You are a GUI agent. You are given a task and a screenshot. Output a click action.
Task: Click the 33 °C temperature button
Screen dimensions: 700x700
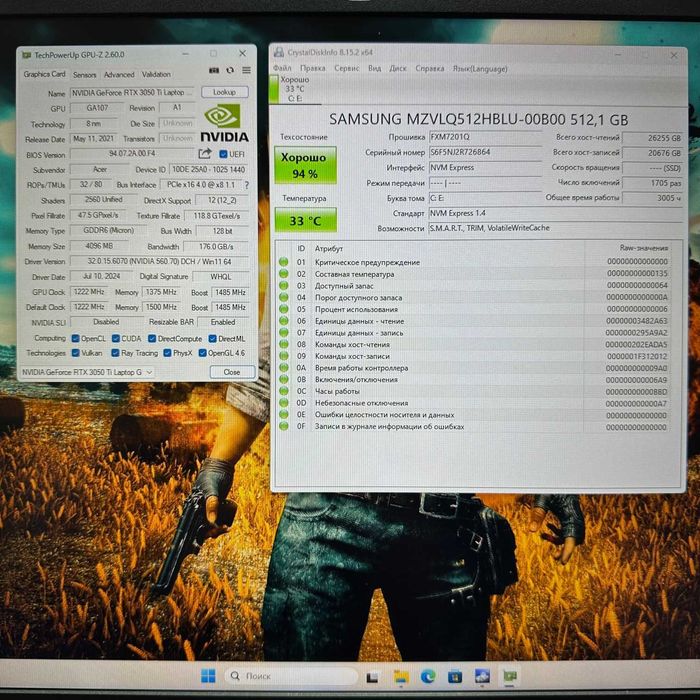[x=305, y=220]
